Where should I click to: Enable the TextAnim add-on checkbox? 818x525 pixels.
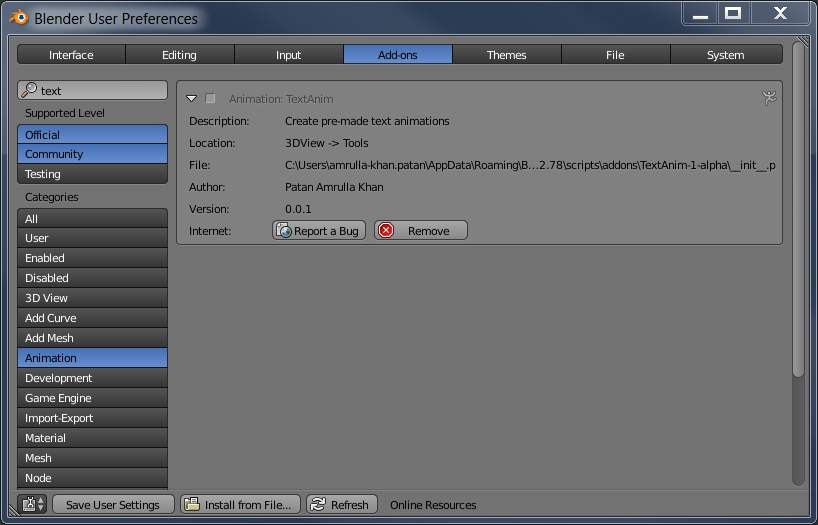coord(210,98)
